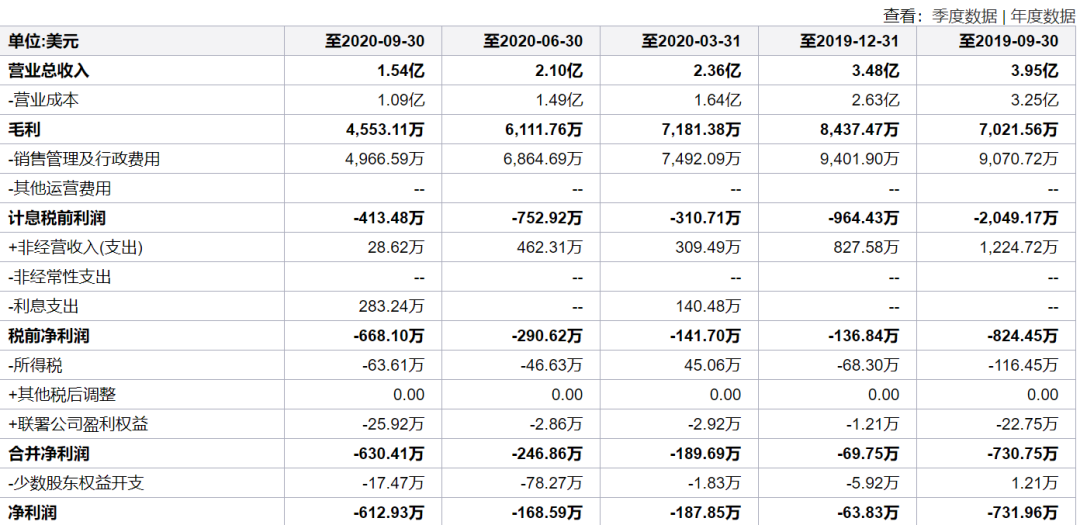Click the 净利润 row label

click(32, 512)
